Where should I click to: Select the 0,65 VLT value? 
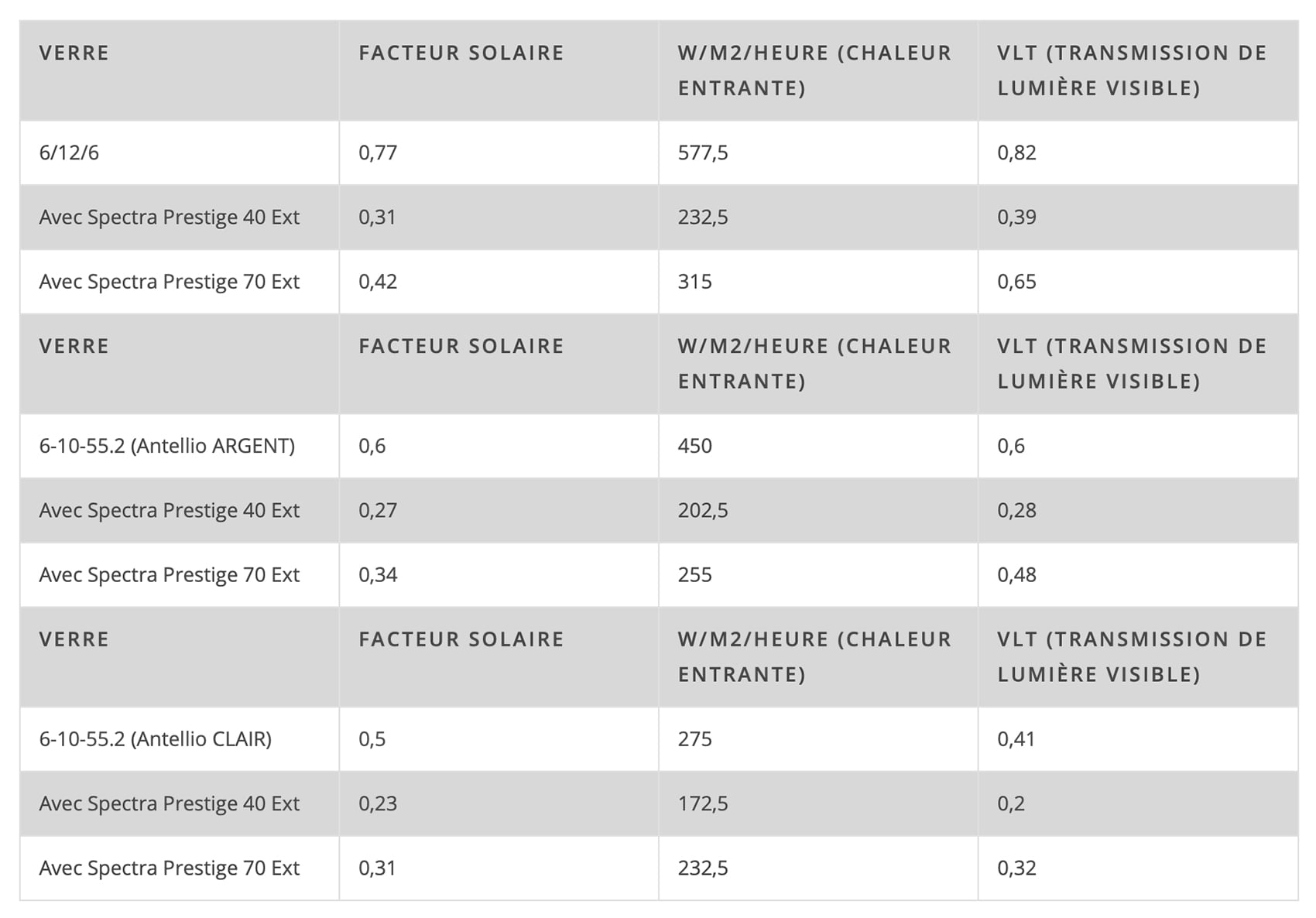[x=1016, y=282]
